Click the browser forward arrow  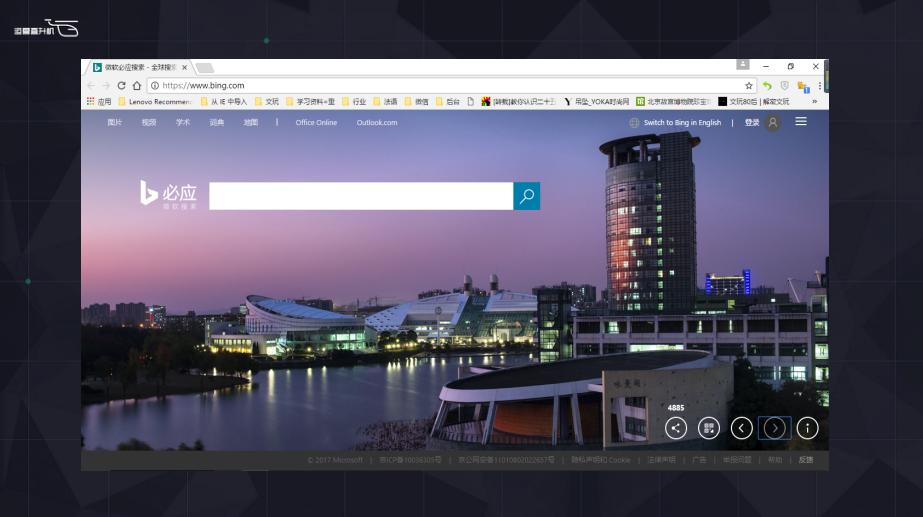point(106,85)
